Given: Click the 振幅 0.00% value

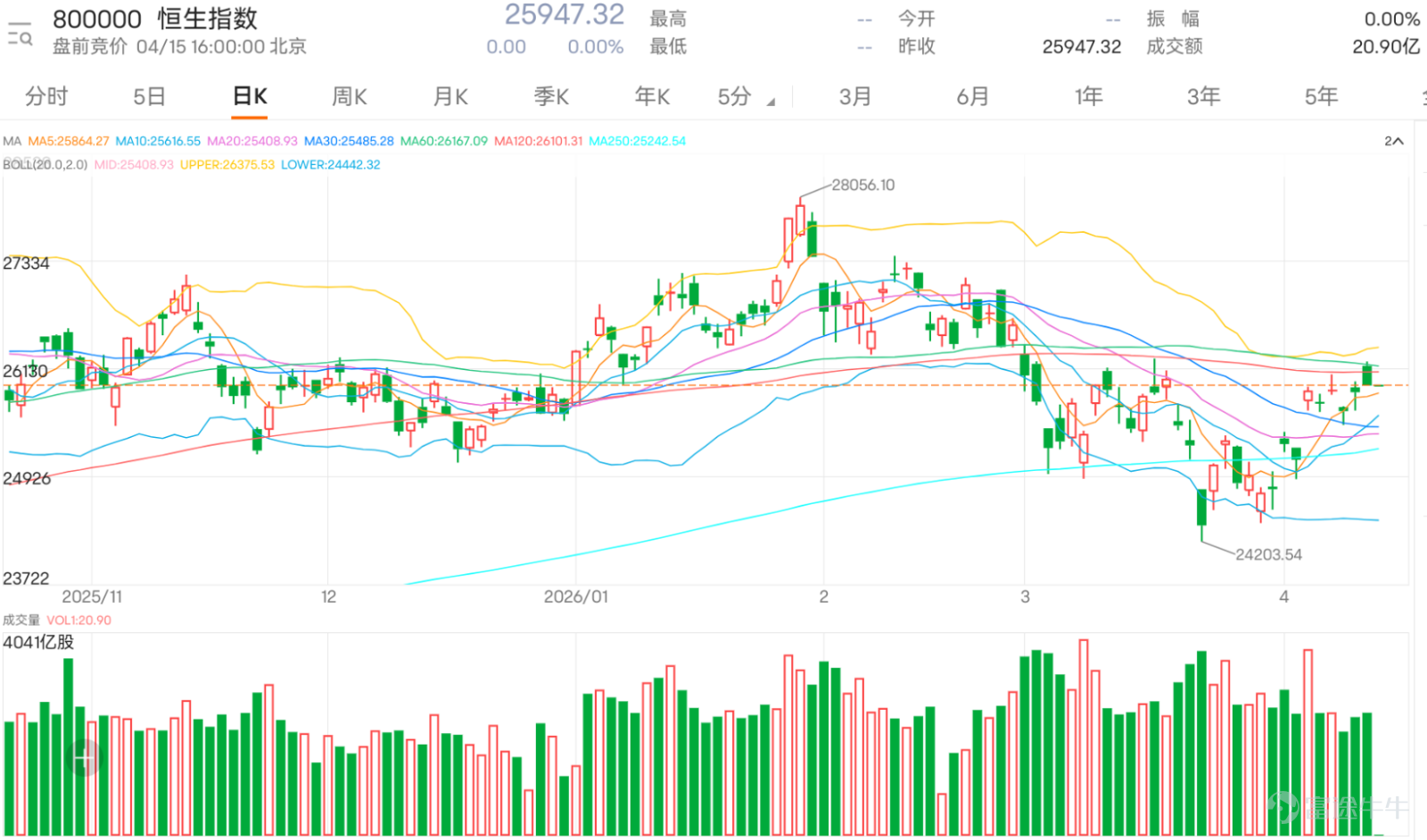Looking at the screenshot, I should [1391, 19].
